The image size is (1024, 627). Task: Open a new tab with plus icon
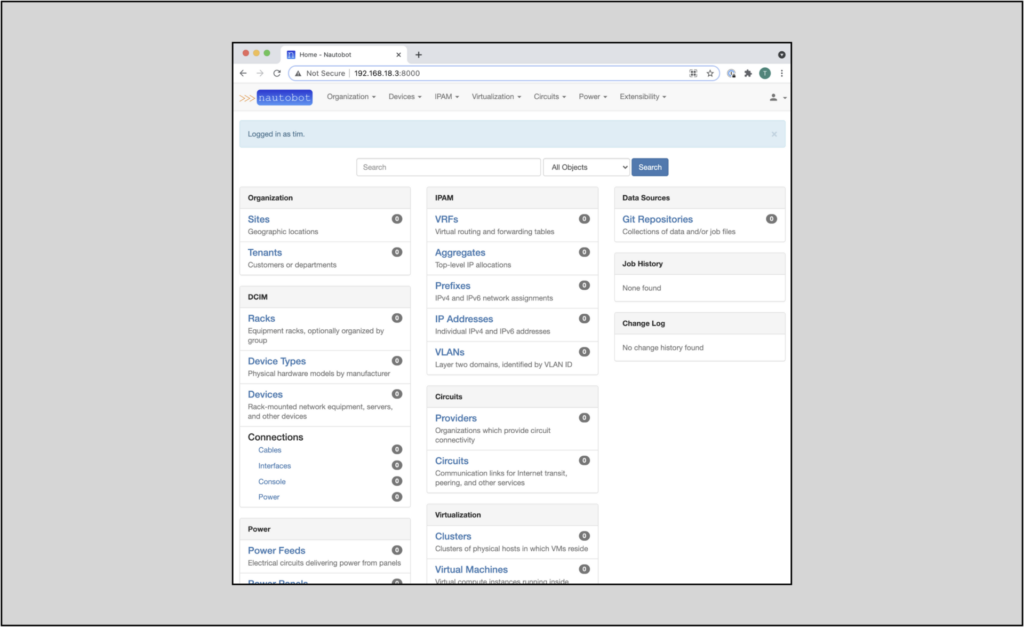coord(419,55)
